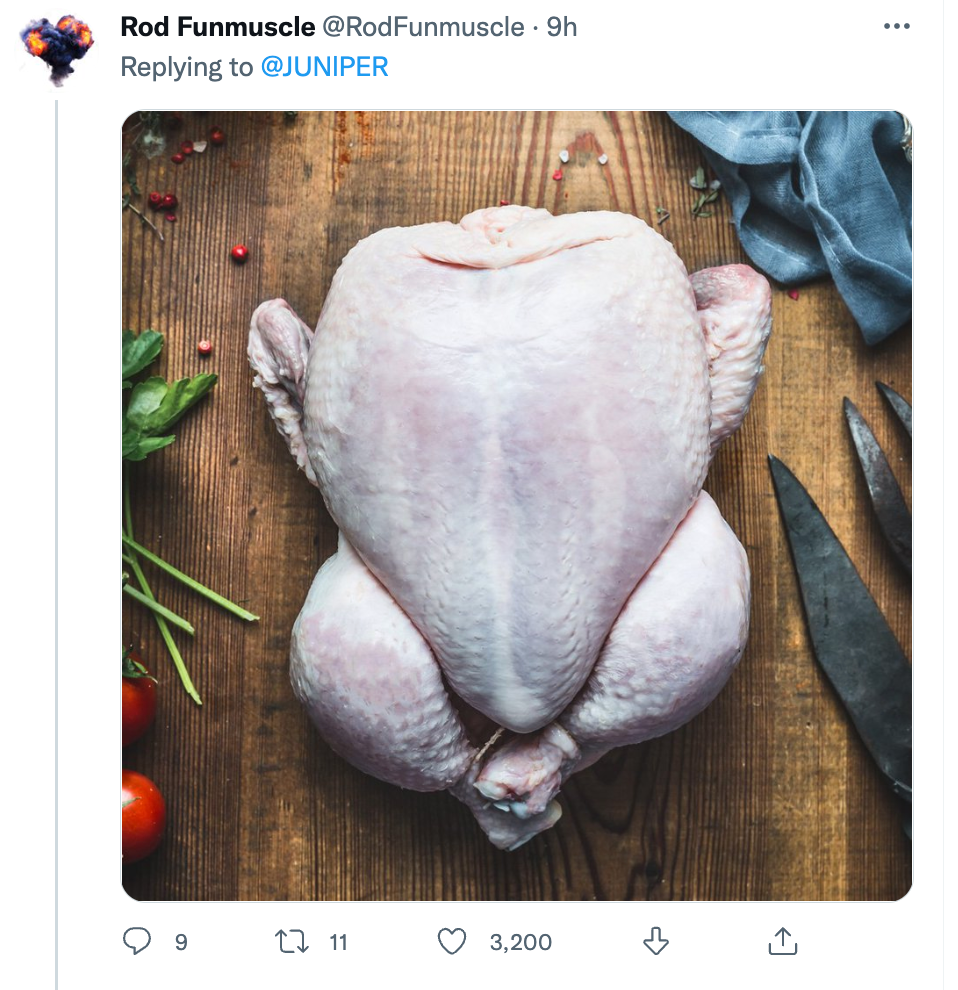Enlarge the raw chicken photo

(x=516, y=505)
